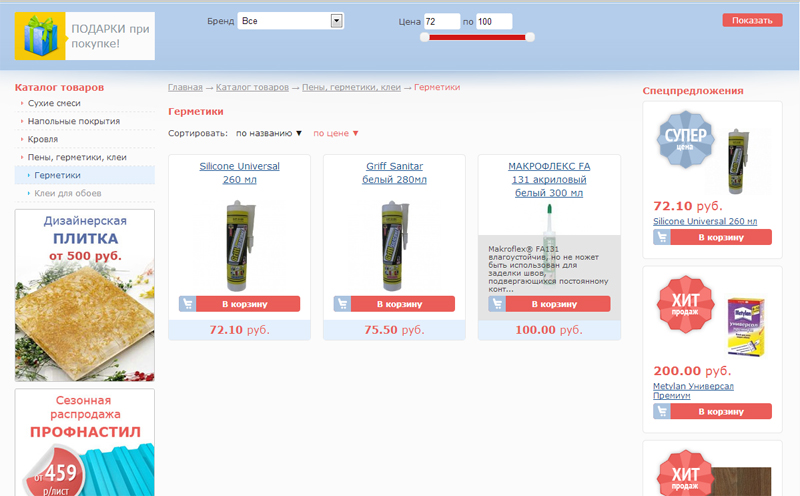Open the Бренд dropdown
This screenshot has width=800, height=496.
tap(290, 21)
